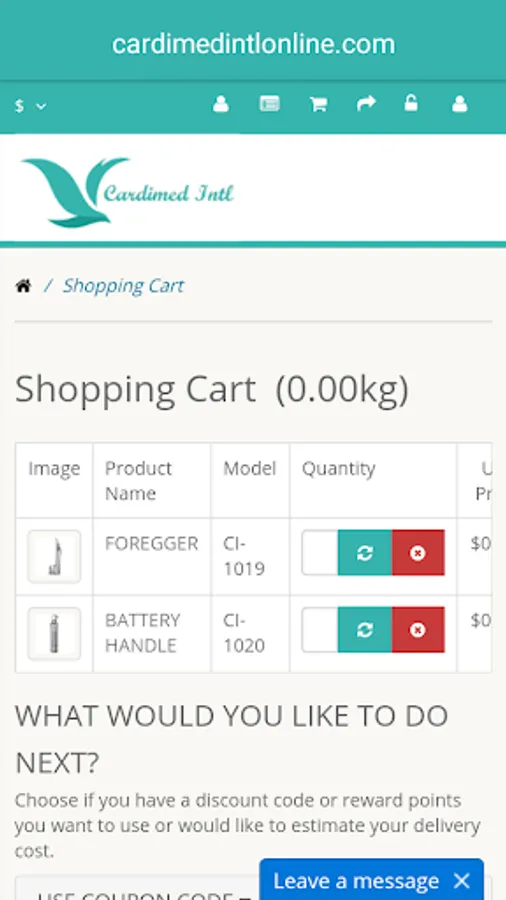The width and height of the screenshot is (506, 900).
Task: Click the FOREGGER quantity input field
Action: 320,553
